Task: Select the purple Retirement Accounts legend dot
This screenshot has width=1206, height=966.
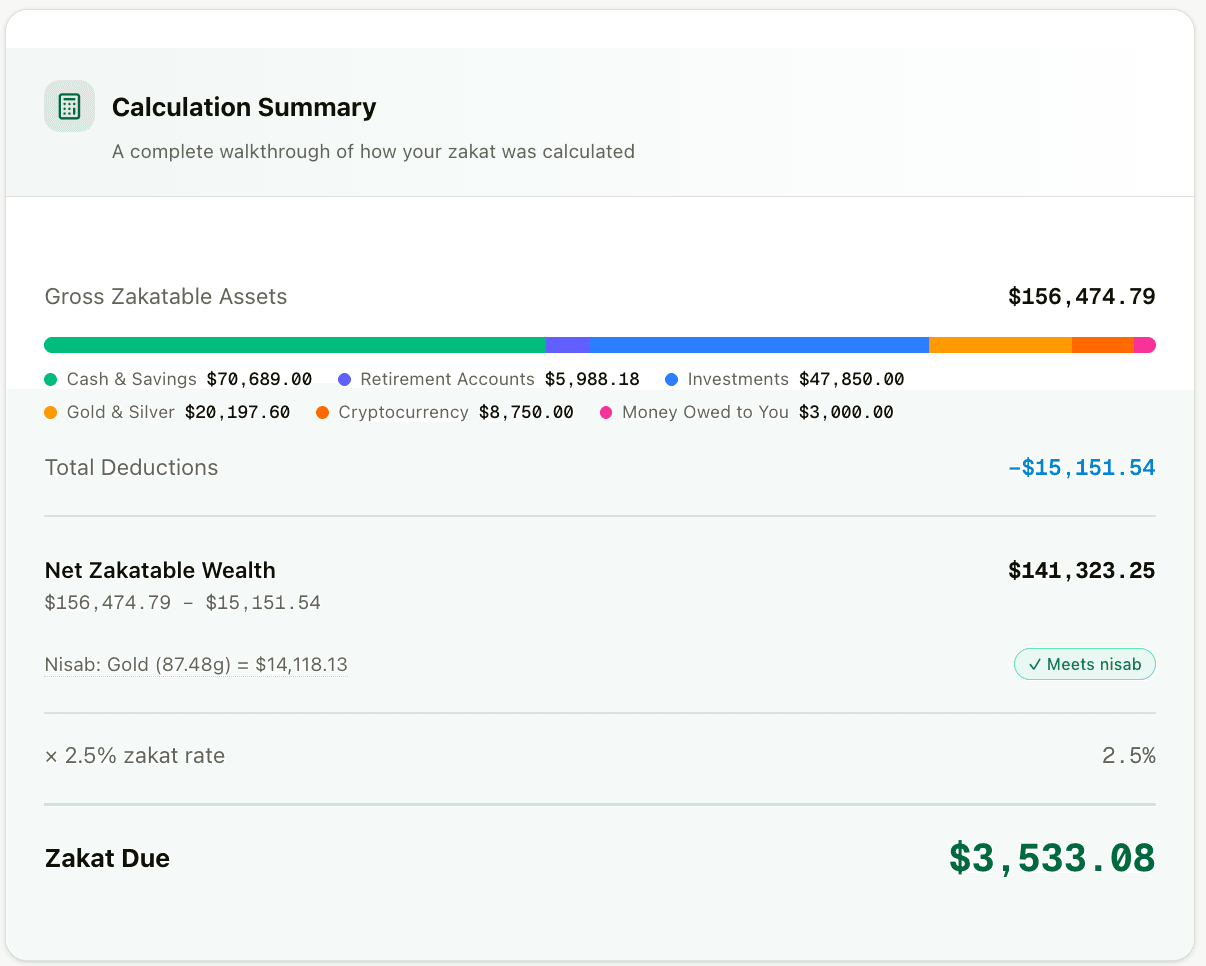Action: click(x=344, y=380)
